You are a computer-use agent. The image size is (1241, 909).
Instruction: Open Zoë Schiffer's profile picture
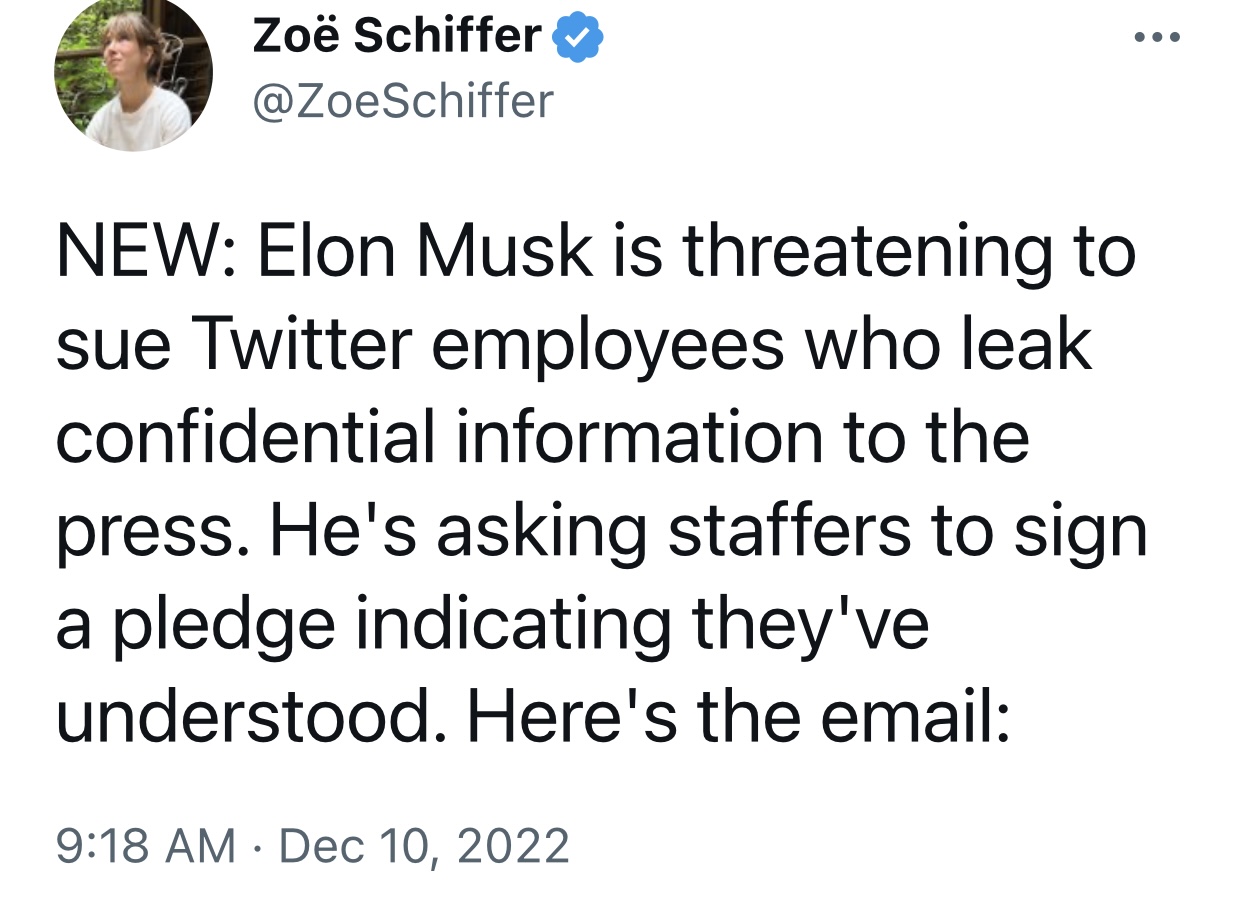point(133,75)
